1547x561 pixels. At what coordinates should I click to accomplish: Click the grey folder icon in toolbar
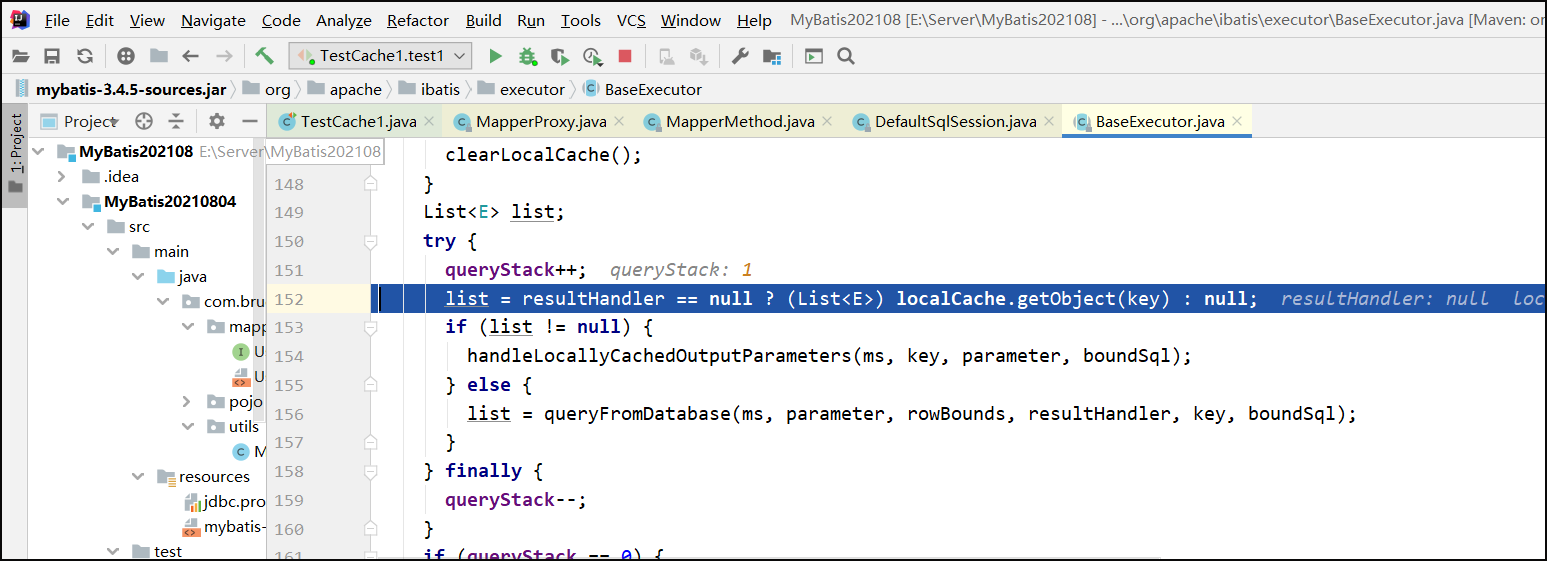tap(158, 56)
